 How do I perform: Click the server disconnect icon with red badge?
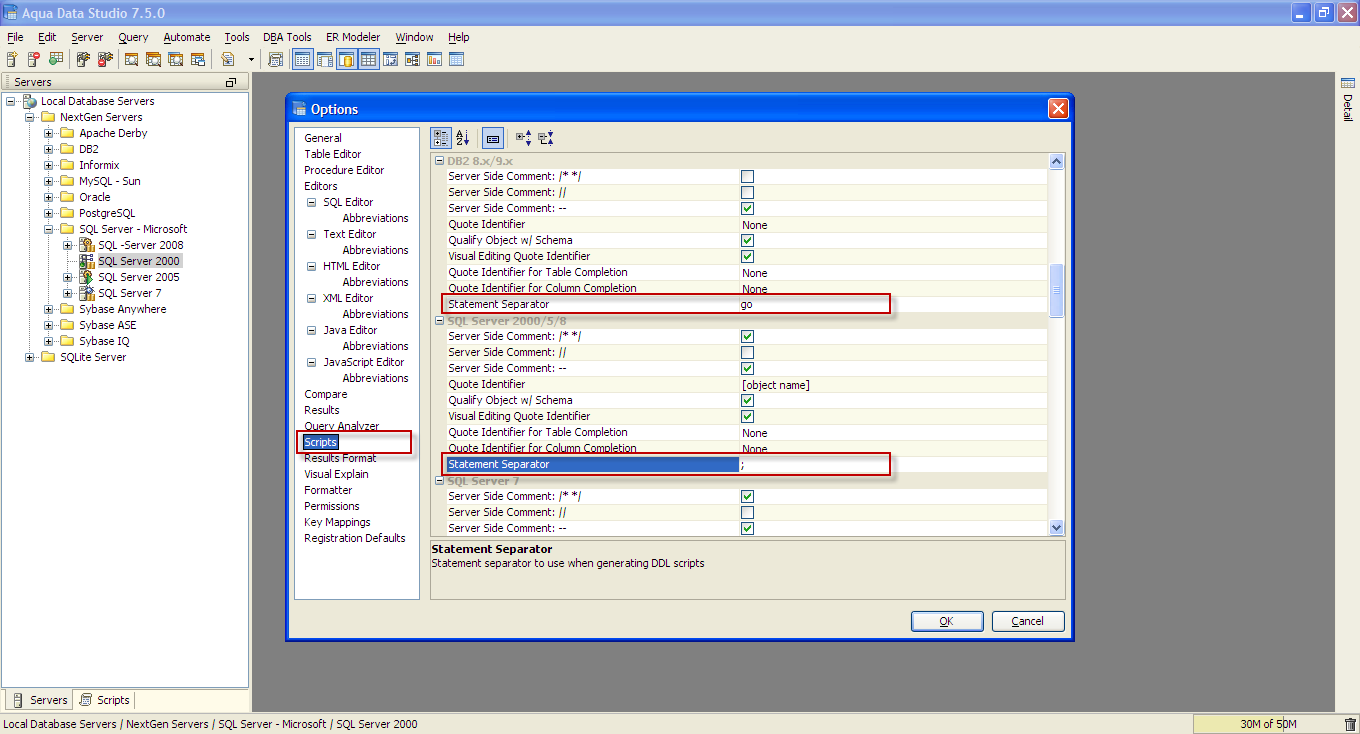104,60
